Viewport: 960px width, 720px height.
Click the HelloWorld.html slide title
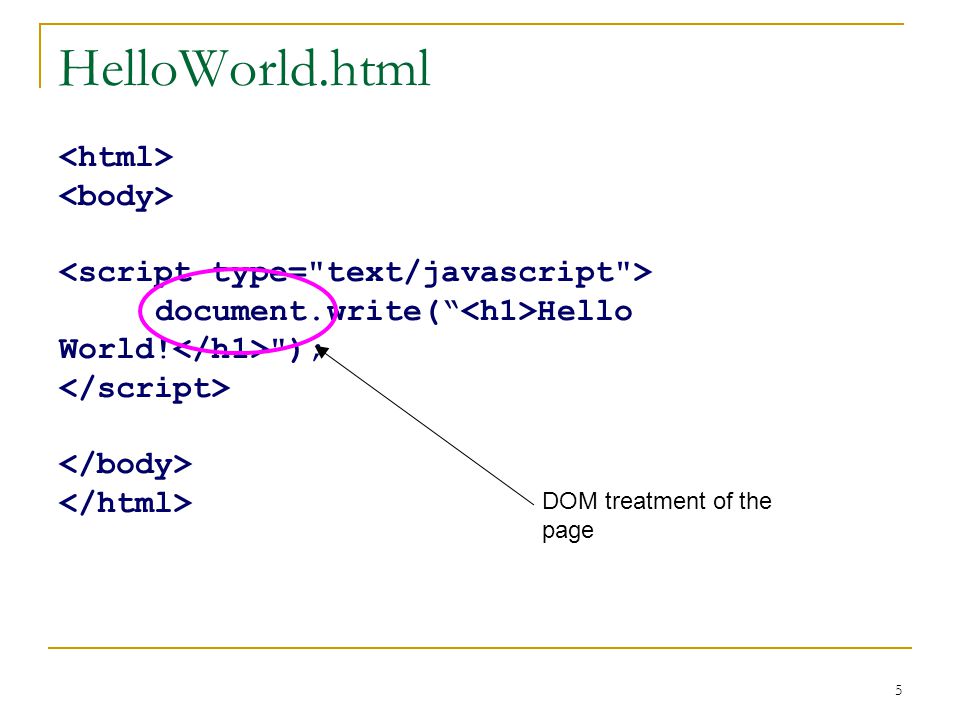(x=244, y=68)
